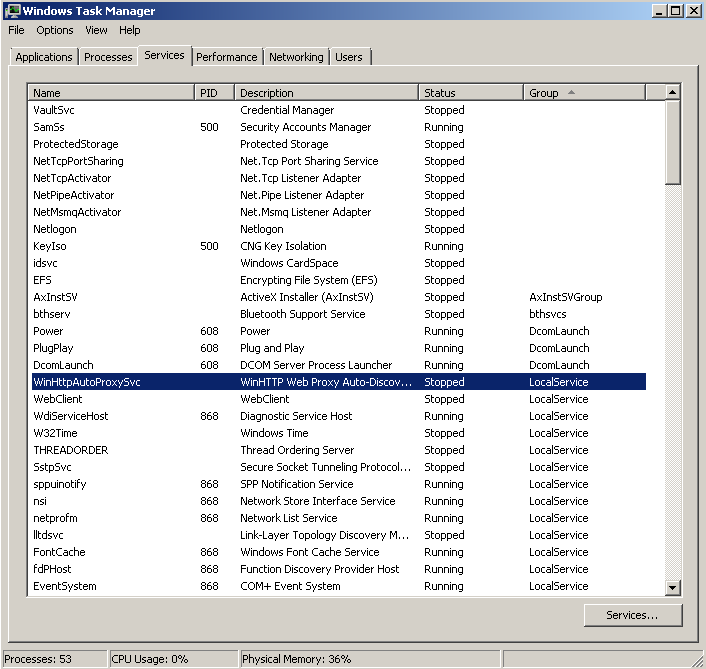
Task: Select the Services tab
Action: pos(164,55)
